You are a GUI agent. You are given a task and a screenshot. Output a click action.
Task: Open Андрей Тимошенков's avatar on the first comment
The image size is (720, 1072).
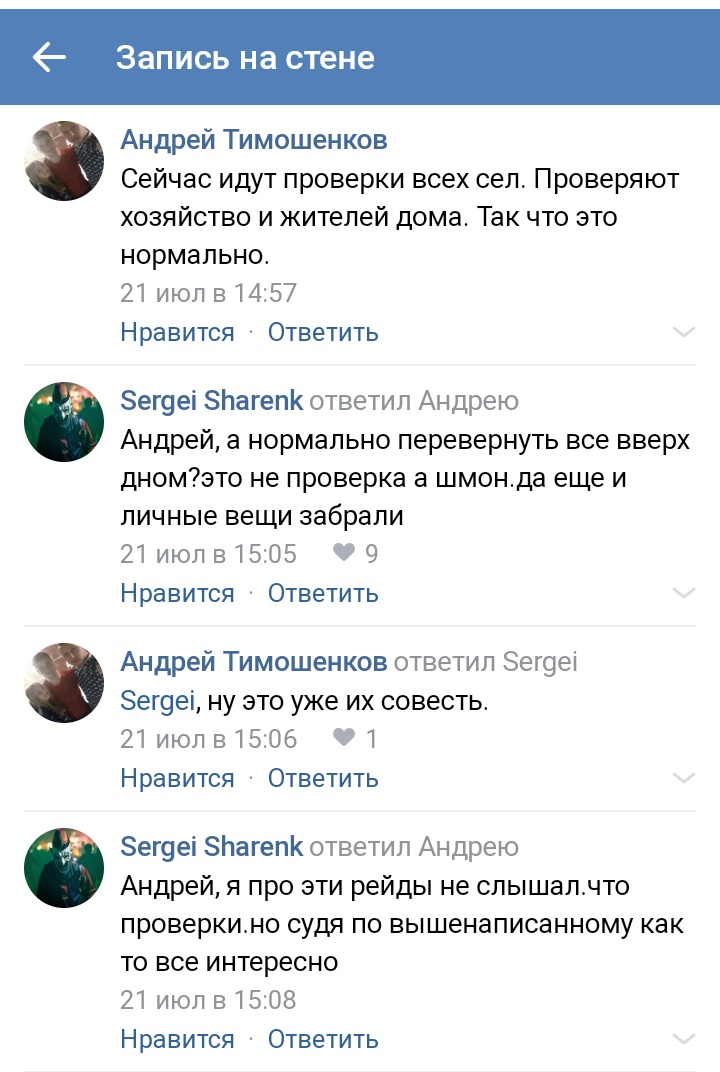tap(64, 162)
